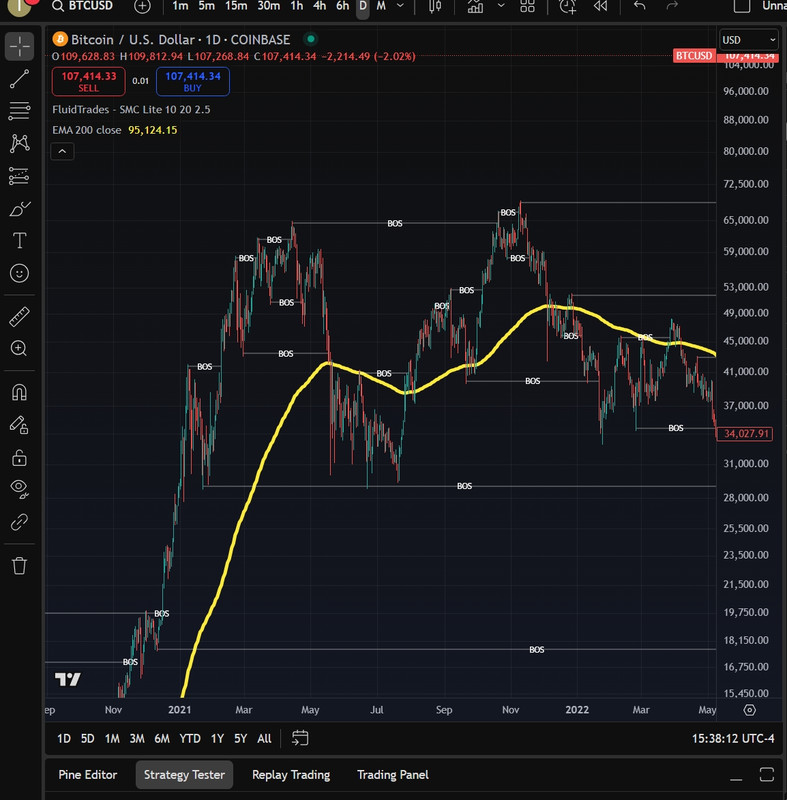
Task: Remove drawings with the trash icon
Action: pos(19,565)
